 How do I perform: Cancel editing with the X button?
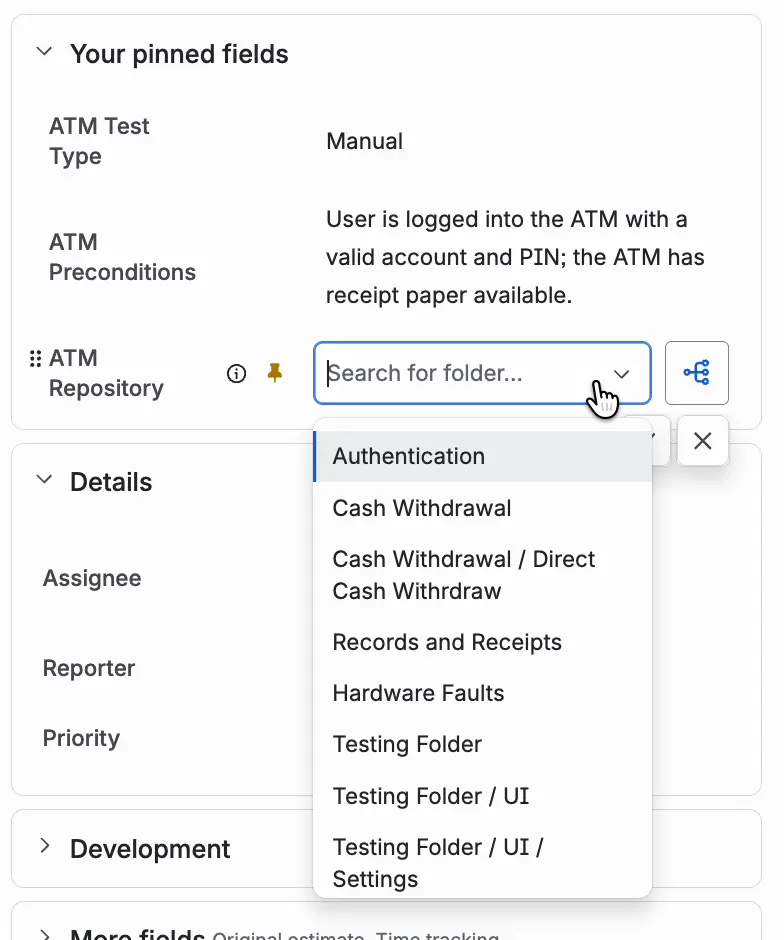(702, 441)
